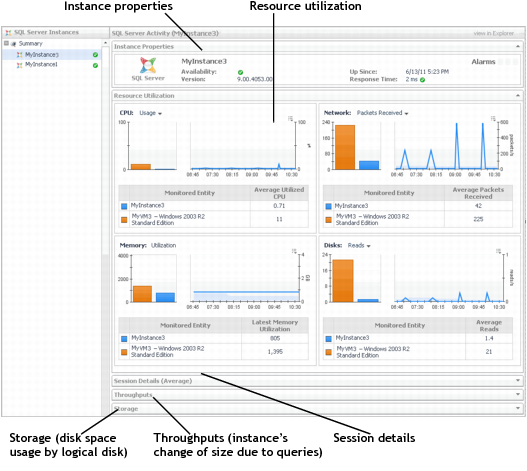Click MyInstance3 blue swatch in Memory table
Image resolution: width=527 pixels, height=471 pixels.
[x=124, y=339]
